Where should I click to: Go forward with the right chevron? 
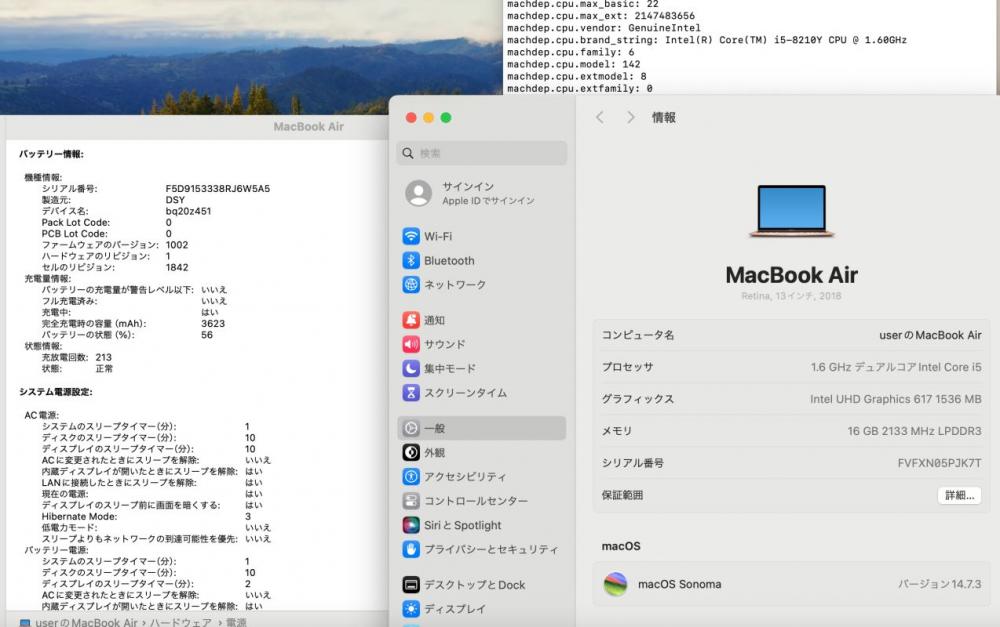[x=630, y=117]
